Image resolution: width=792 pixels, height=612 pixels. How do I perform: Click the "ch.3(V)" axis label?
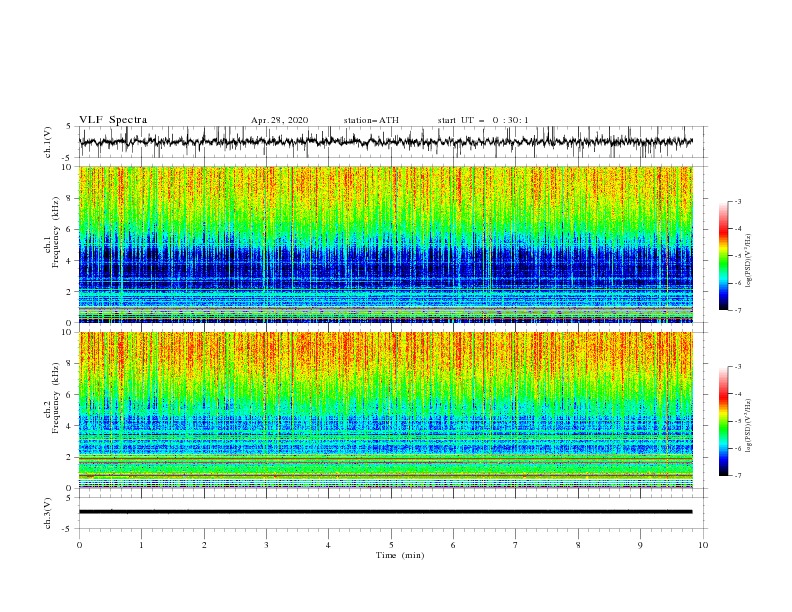(48, 513)
